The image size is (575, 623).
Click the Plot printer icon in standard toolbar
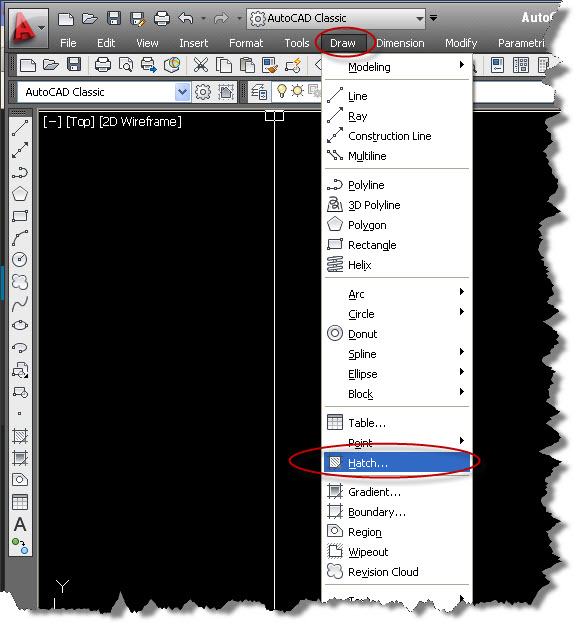click(103, 64)
